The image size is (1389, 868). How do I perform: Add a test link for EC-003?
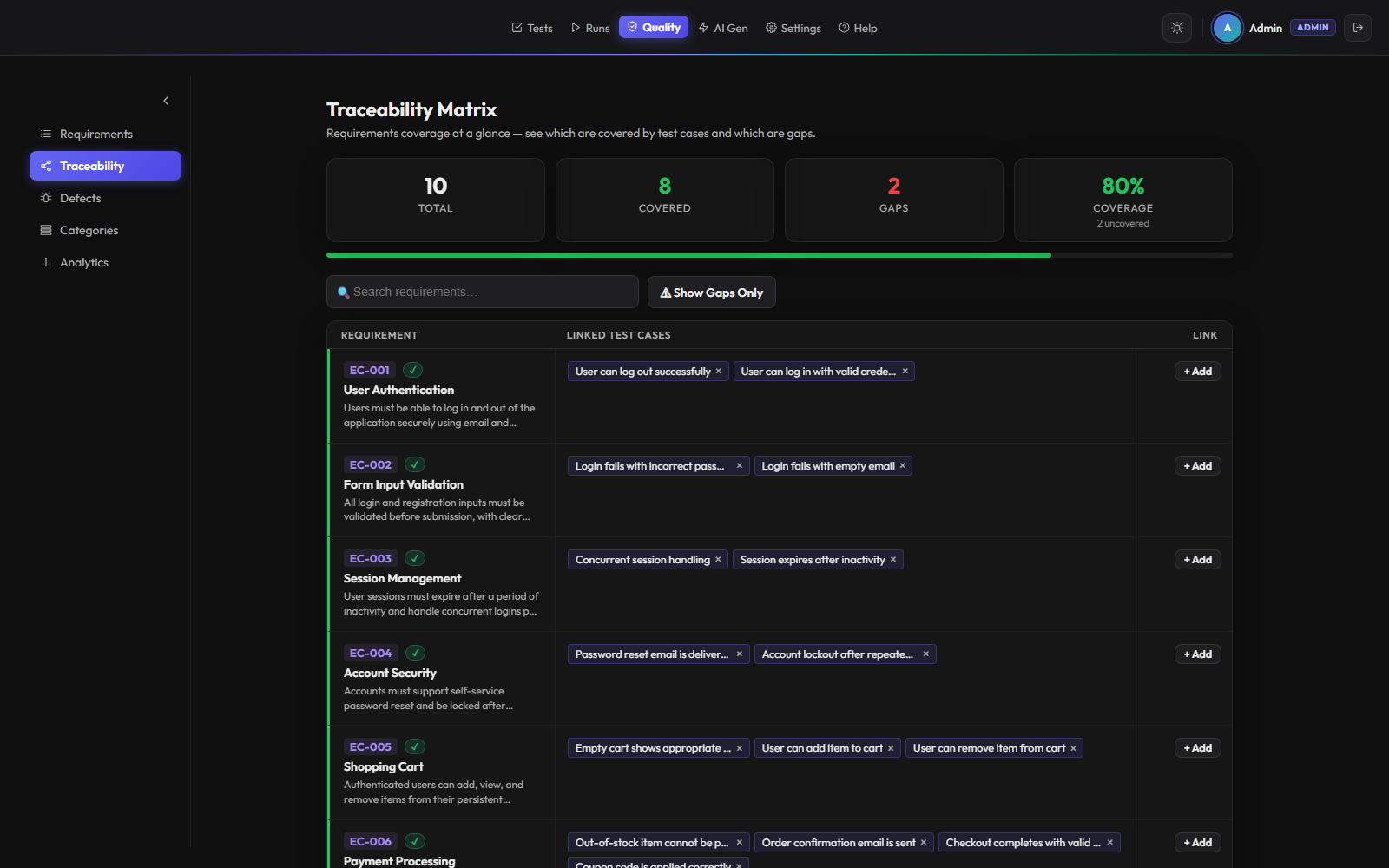pyautogui.click(x=1197, y=560)
